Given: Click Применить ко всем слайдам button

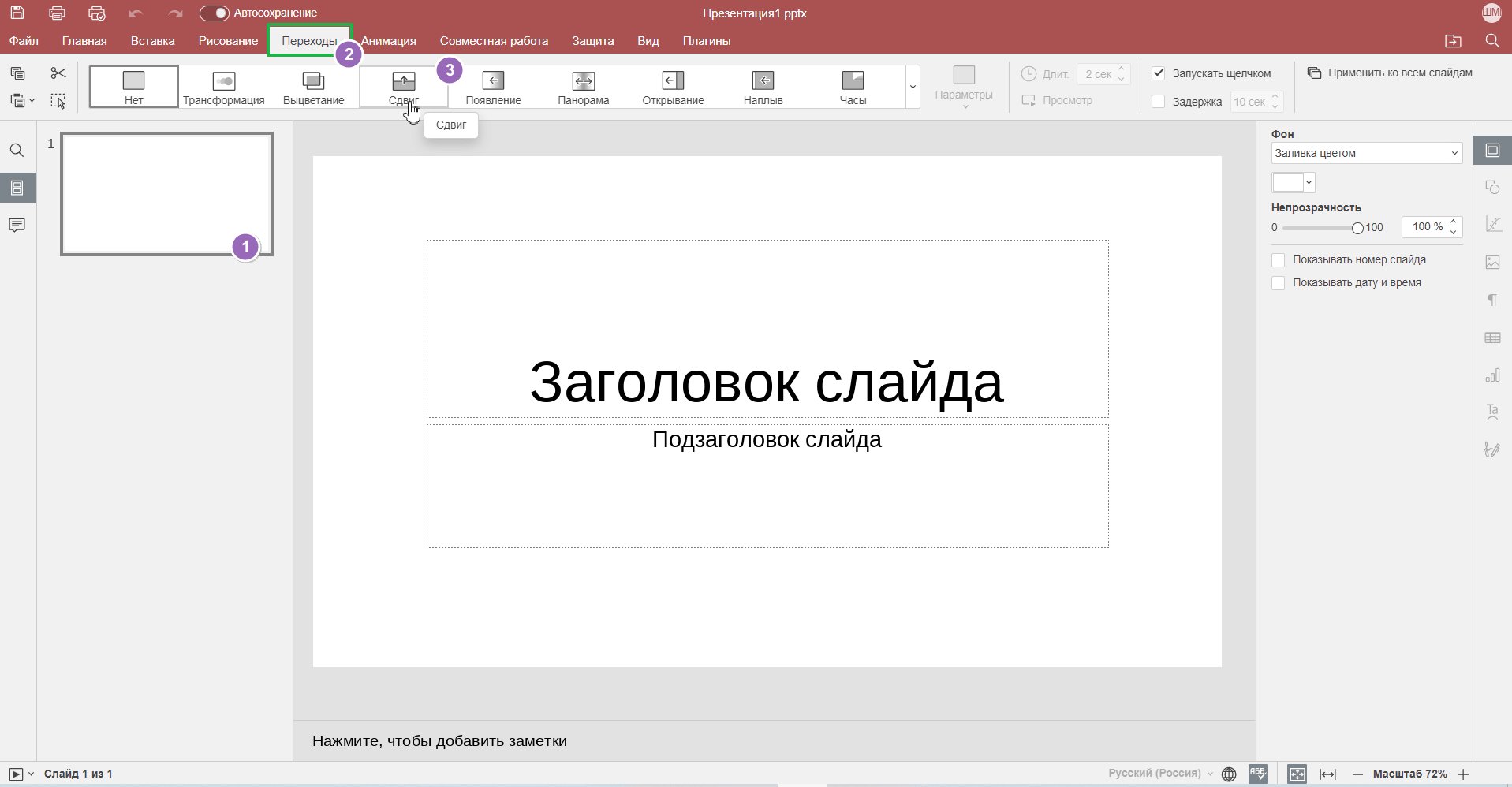Looking at the screenshot, I should pos(1390,73).
